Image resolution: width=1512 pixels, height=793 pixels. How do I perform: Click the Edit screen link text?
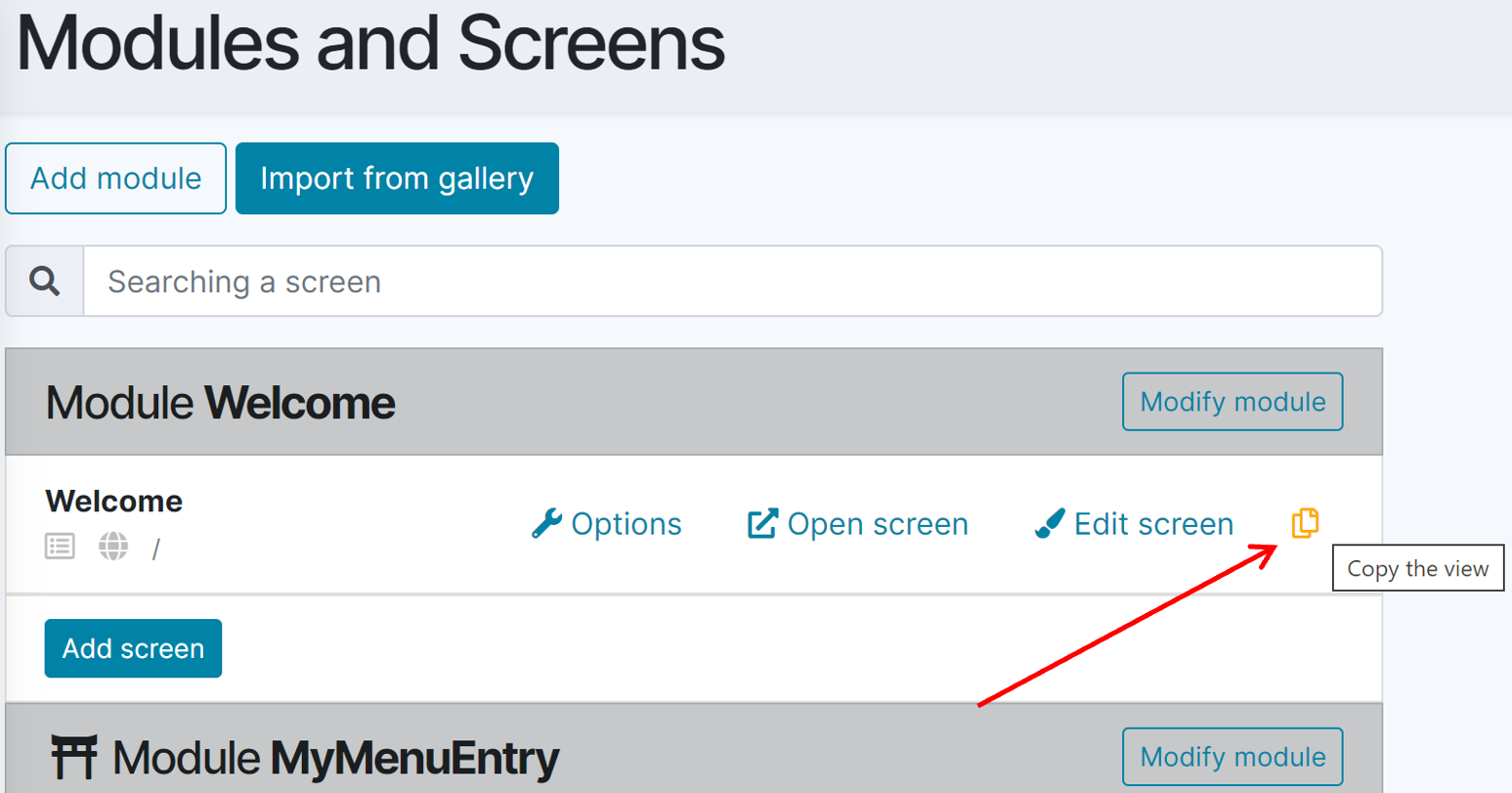[x=1153, y=524]
